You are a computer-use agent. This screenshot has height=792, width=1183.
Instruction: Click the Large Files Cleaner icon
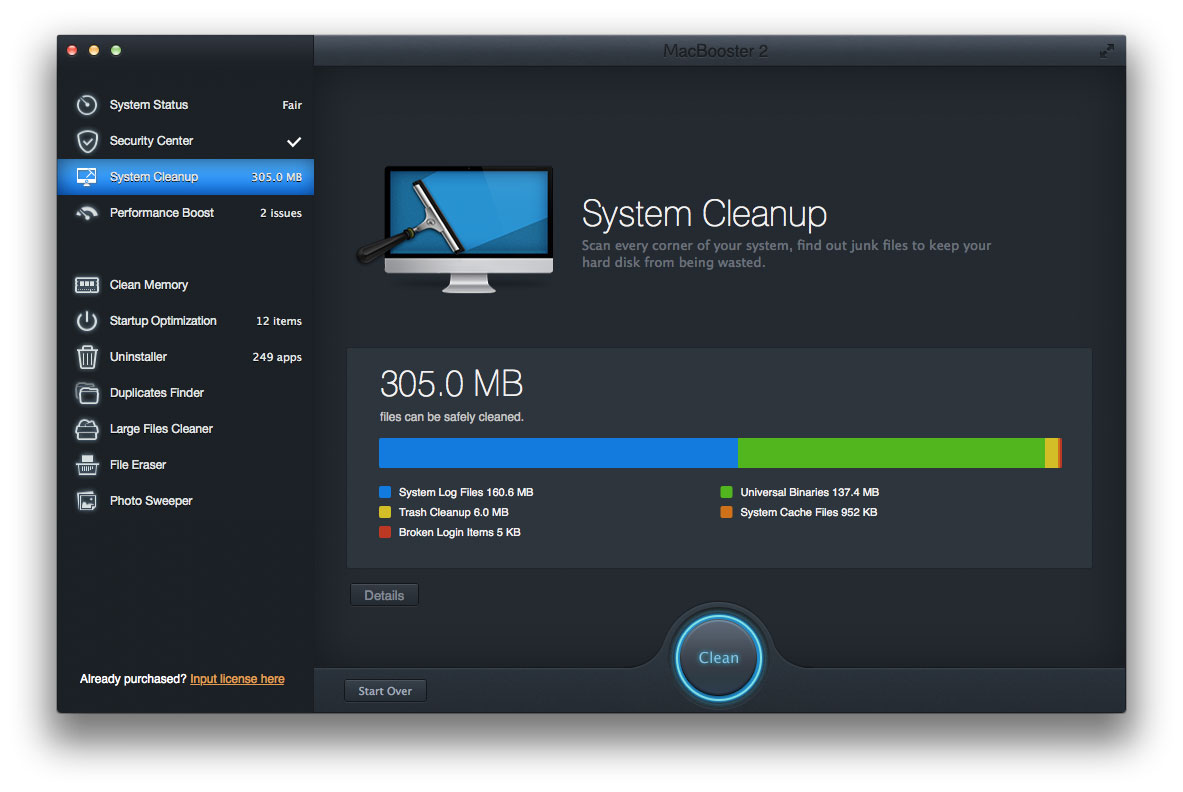tap(87, 429)
